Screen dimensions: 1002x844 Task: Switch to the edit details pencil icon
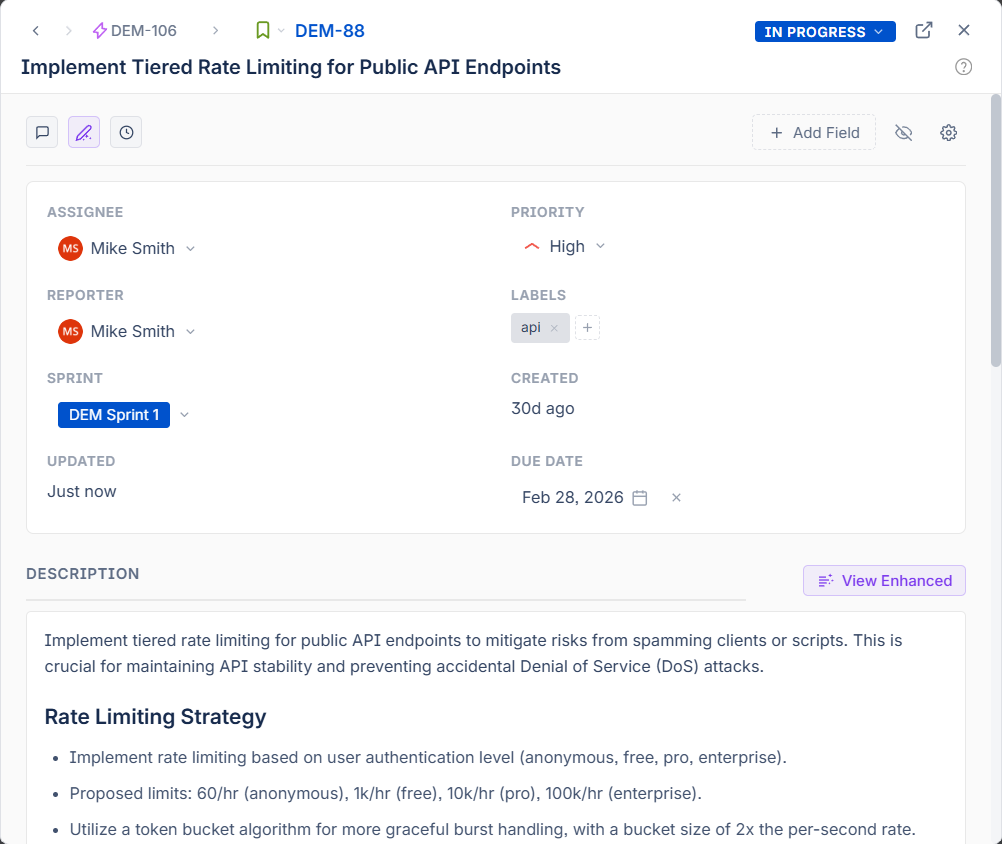coord(84,131)
